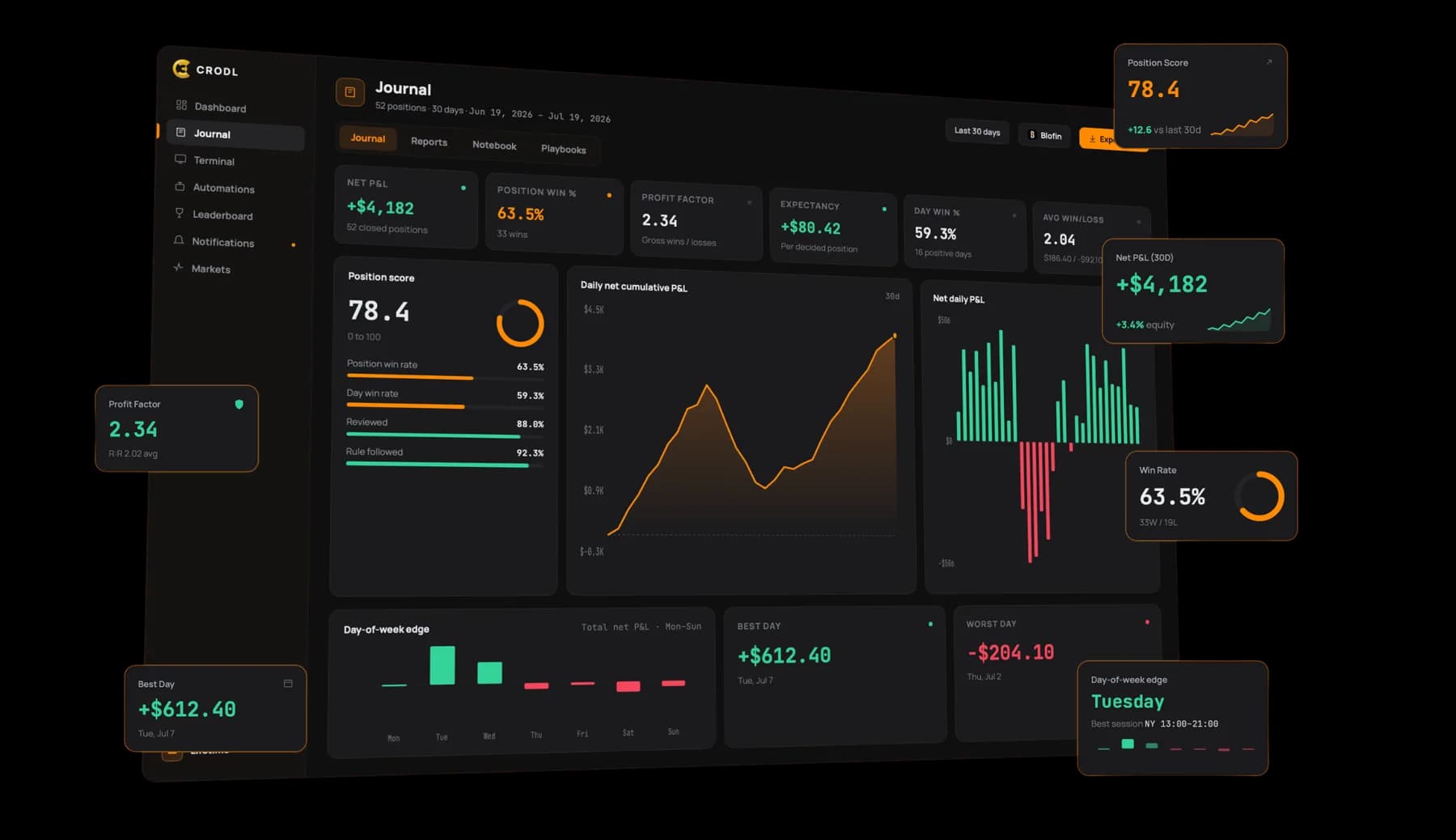Click the Position Win % stat card
This screenshot has height=840, width=1456.
(x=555, y=213)
